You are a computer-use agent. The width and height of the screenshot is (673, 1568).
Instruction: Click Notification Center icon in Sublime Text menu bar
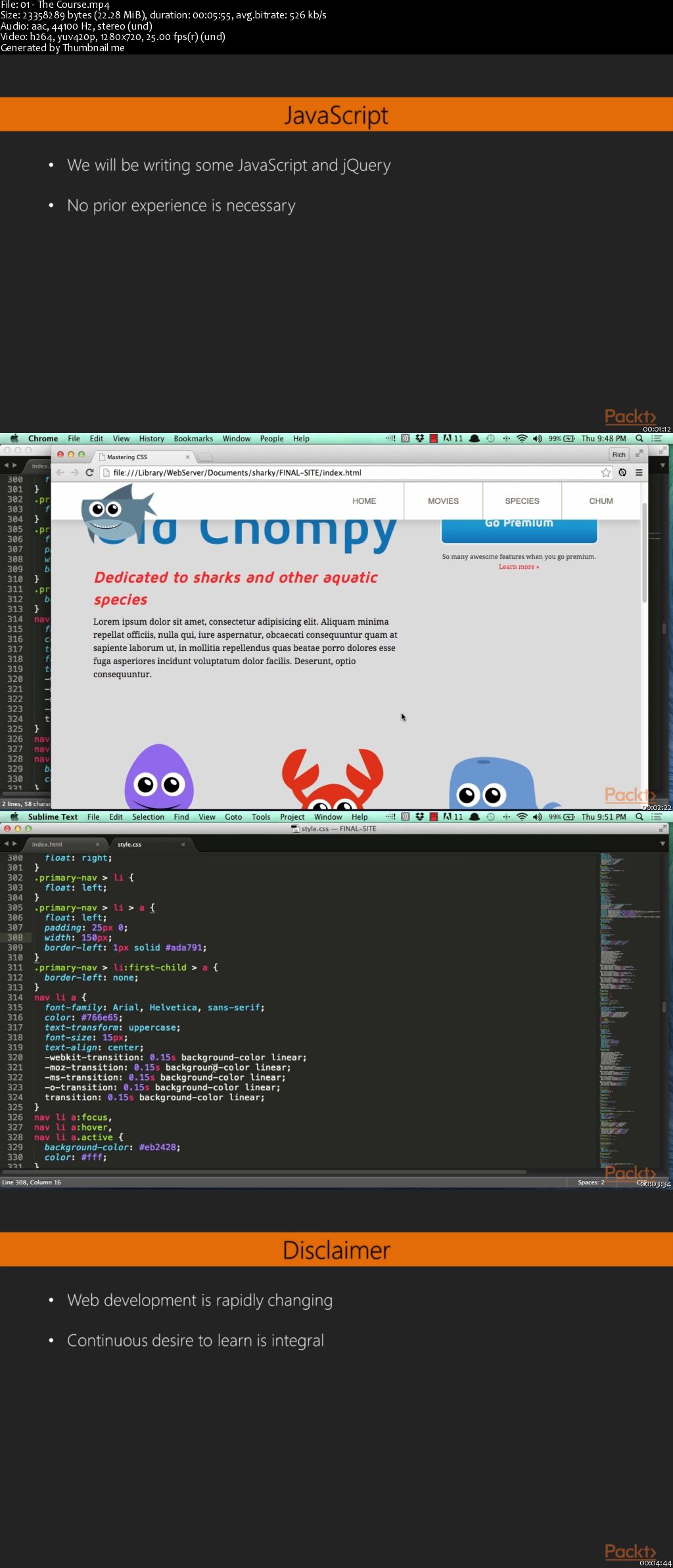coord(657,817)
